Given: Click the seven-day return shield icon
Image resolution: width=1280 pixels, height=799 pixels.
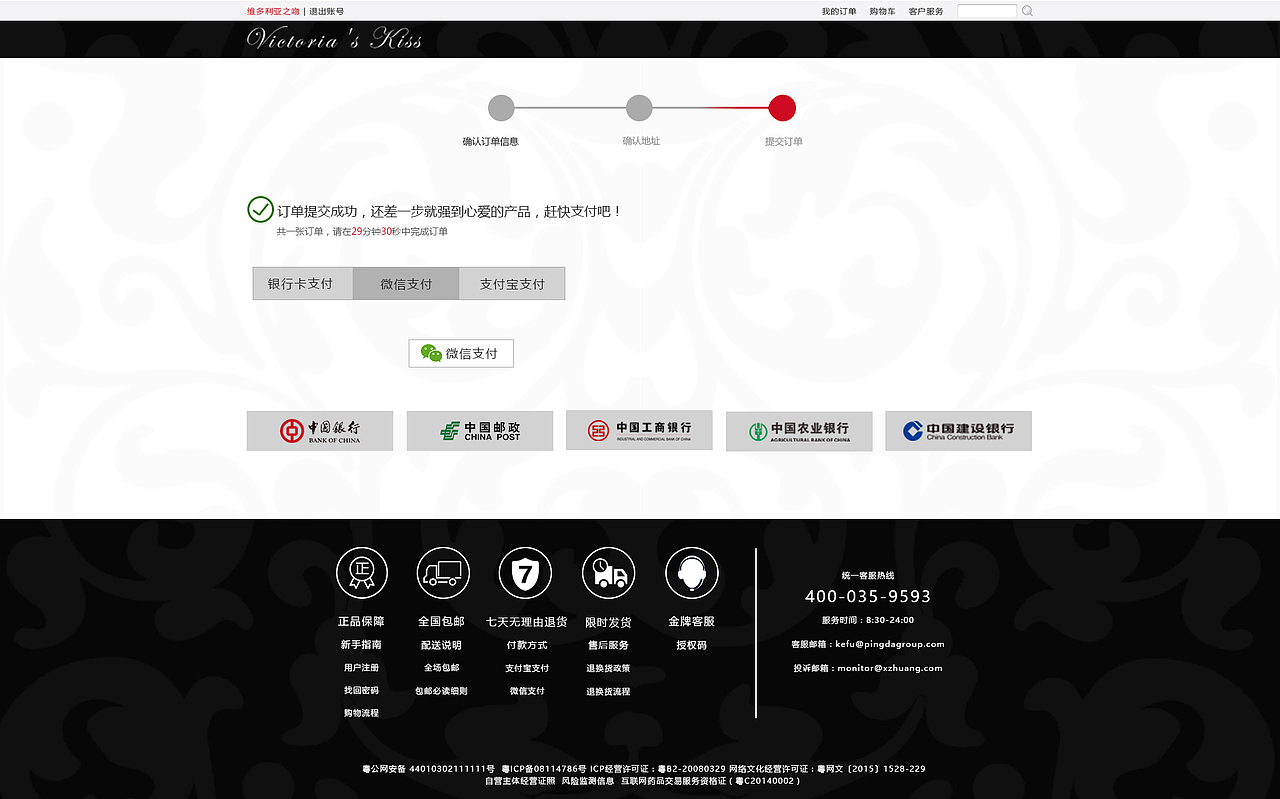Looking at the screenshot, I should [x=525, y=573].
